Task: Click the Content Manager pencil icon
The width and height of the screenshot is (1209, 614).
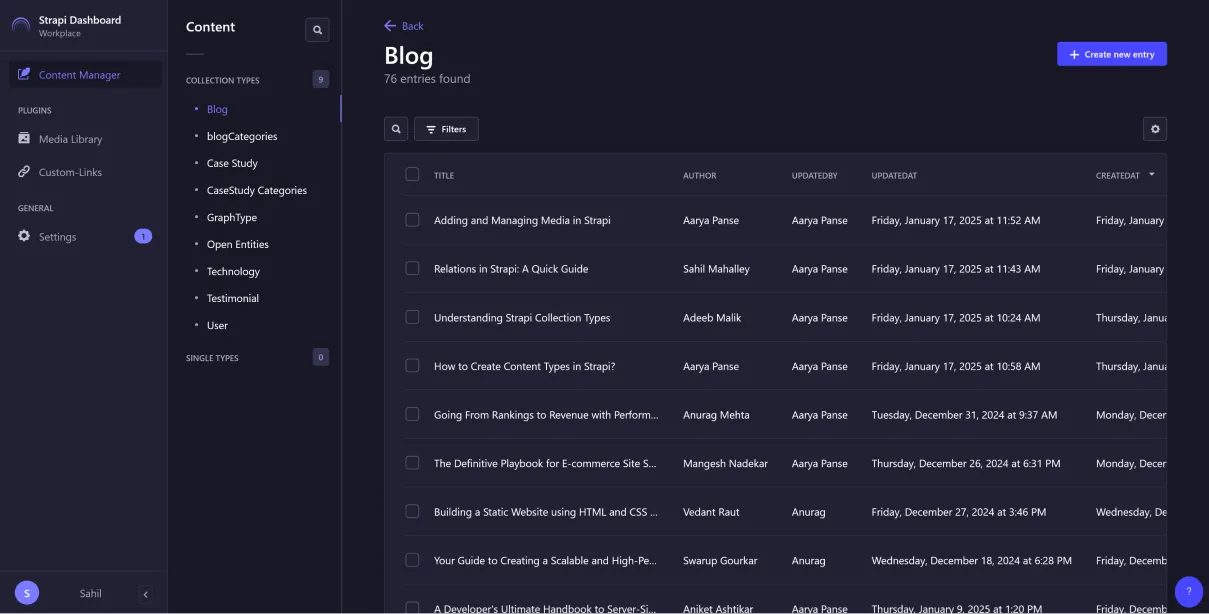Action: [x=24, y=74]
